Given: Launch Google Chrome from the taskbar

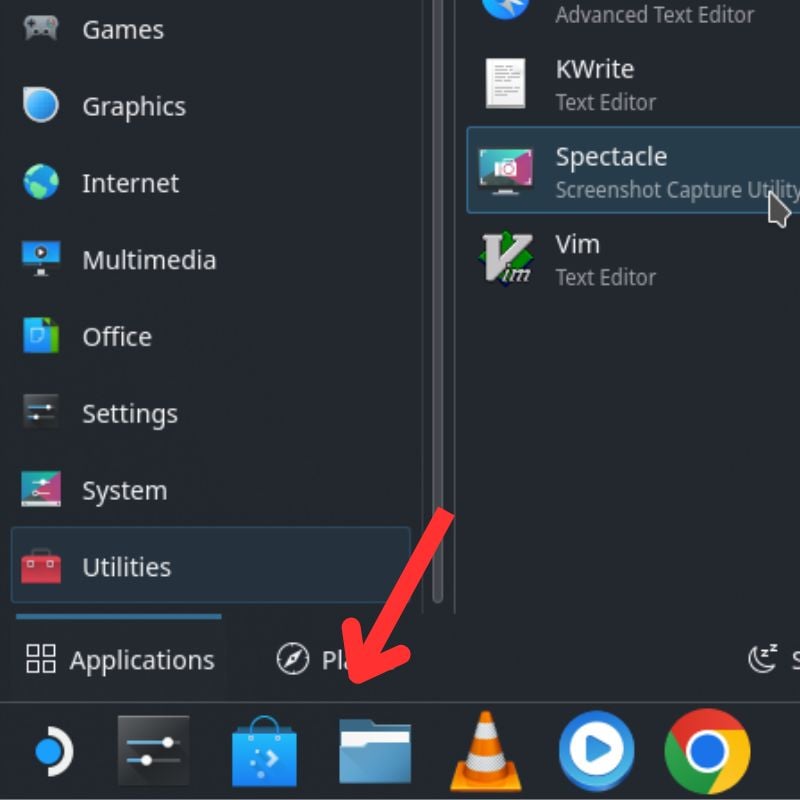Looking at the screenshot, I should point(708,751).
